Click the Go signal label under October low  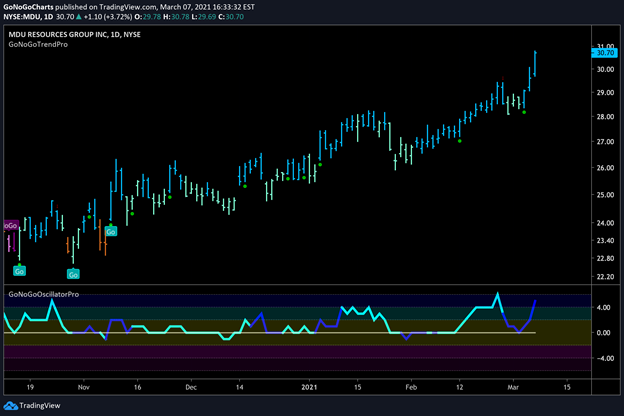coord(19,271)
